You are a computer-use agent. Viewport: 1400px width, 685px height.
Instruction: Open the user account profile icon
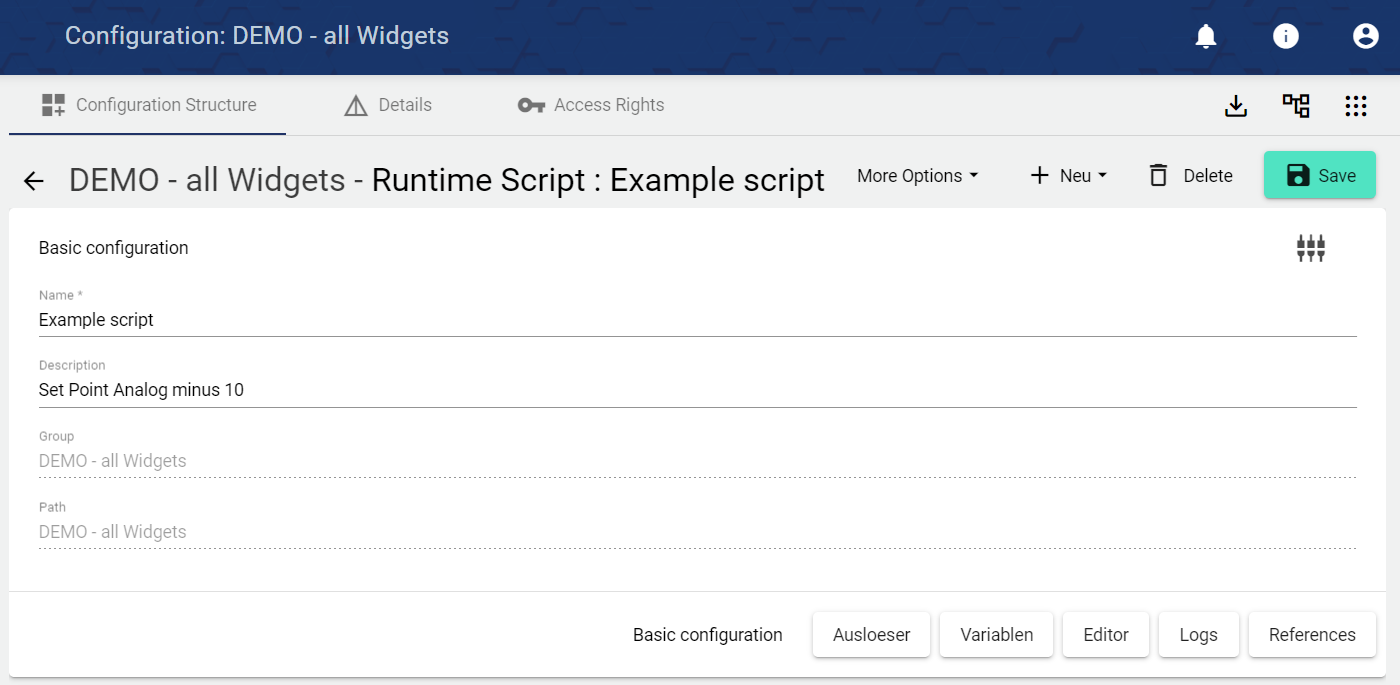pyautogui.click(x=1365, y=37)
